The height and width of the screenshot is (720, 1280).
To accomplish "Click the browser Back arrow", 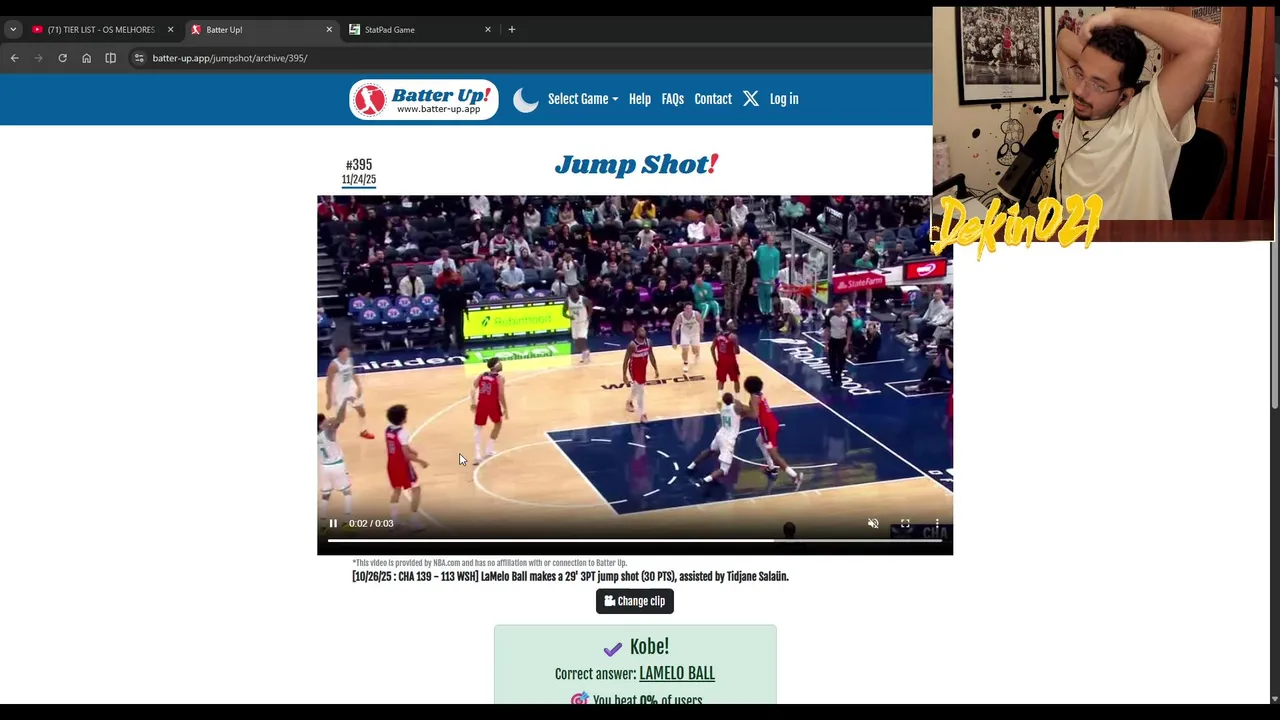I will coord(14,58).
